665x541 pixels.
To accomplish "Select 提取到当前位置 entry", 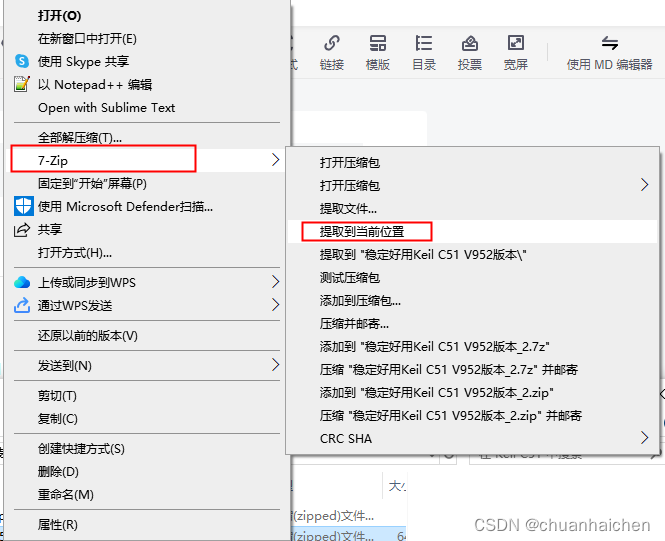I will (362, 231).
